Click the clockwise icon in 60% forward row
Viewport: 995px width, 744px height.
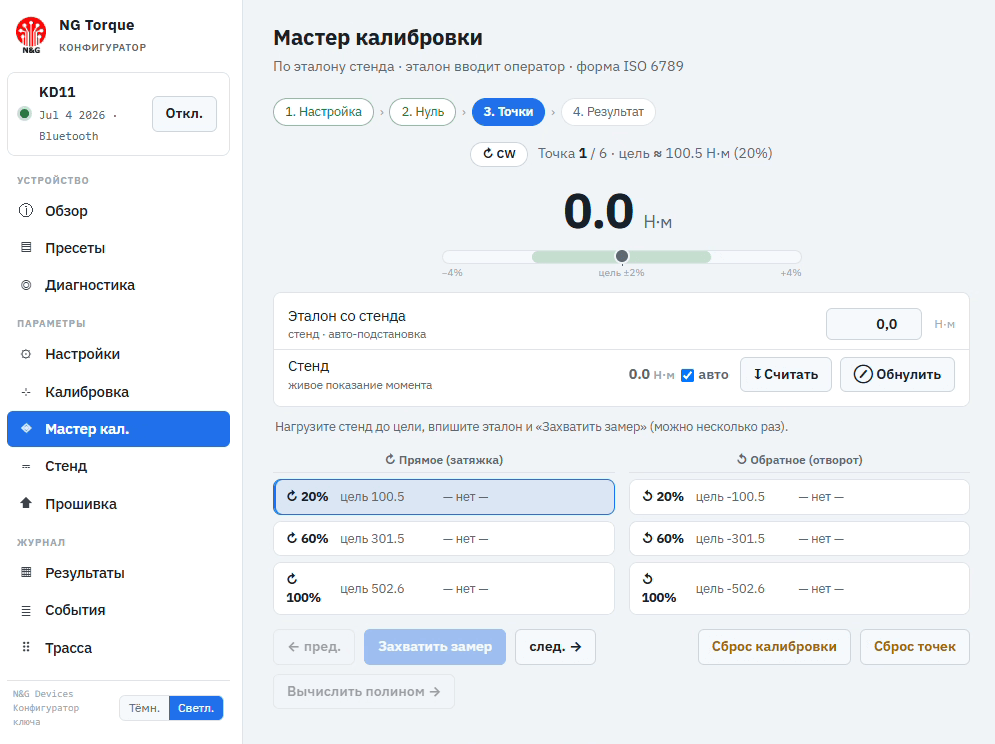pyautogui.click(x=292, y=538)
